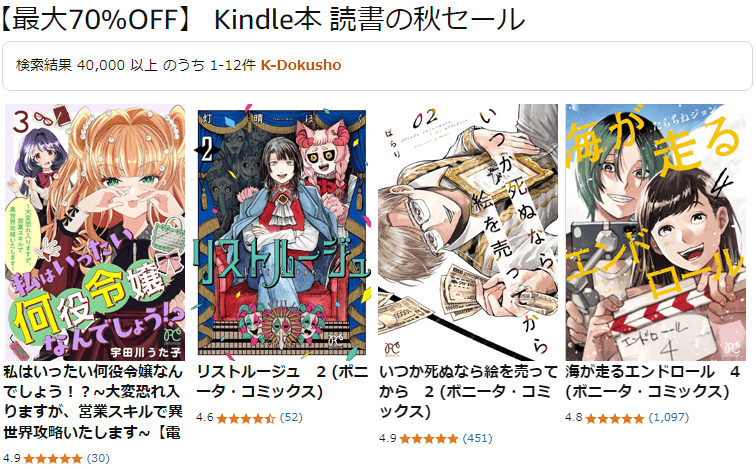Screen dimensions: 756x469
Task: Click the five-star icons for いつか死ぬなら
Action: click(429, 439)
